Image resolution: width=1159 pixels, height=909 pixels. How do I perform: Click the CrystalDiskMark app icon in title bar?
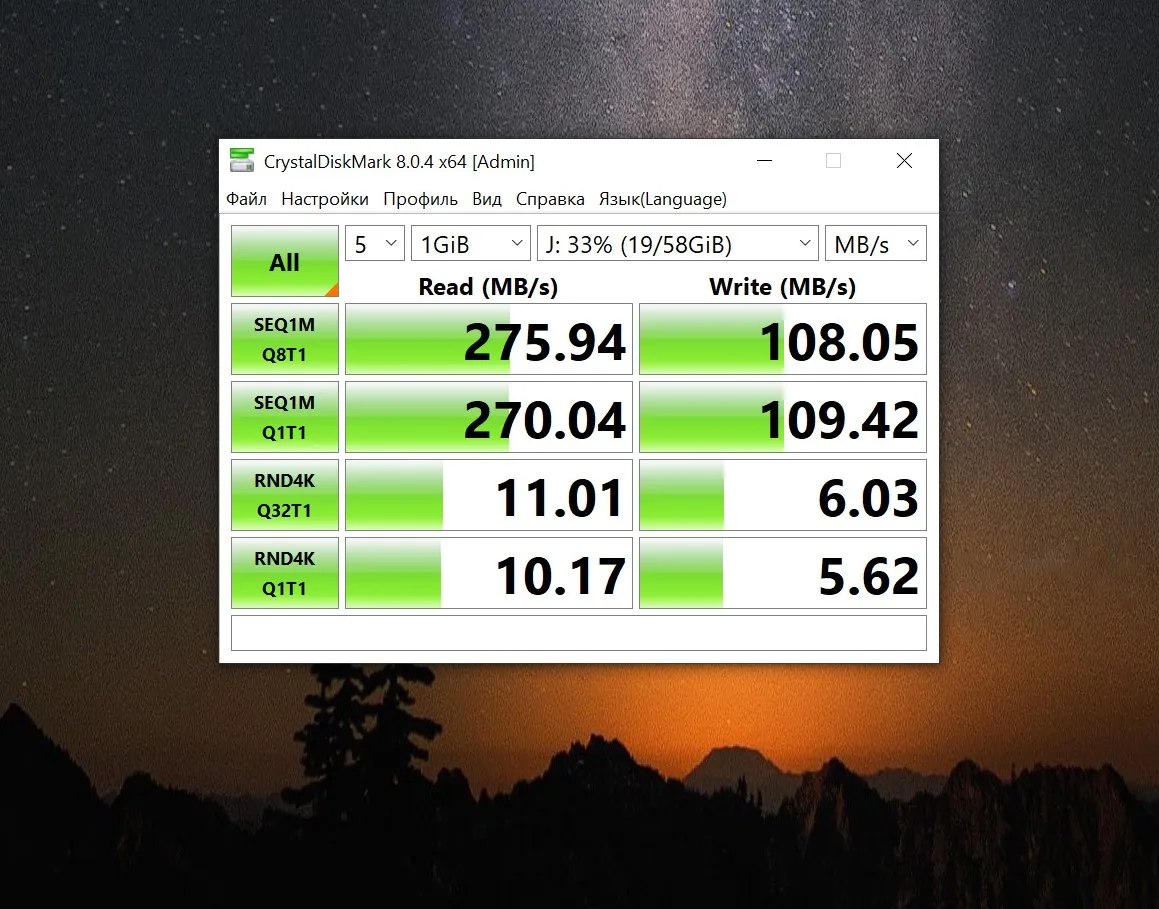pos(242,160)
